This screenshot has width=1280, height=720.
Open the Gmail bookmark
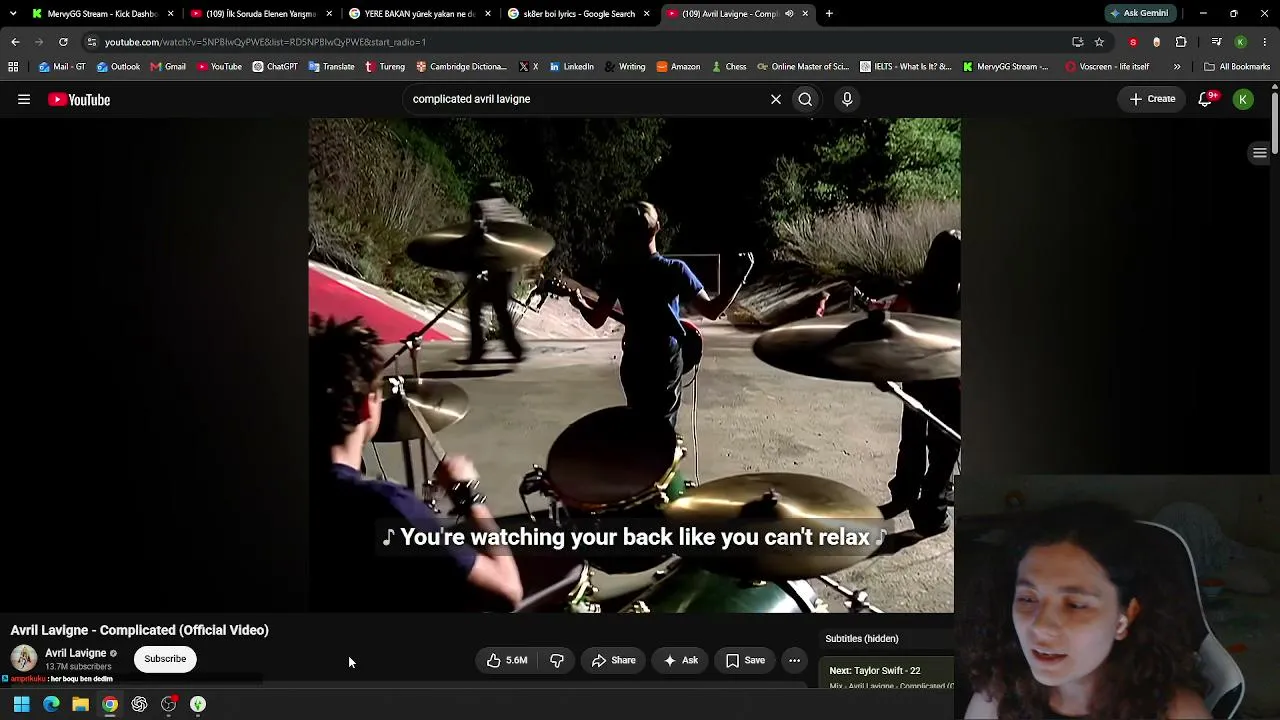(168, 67)
